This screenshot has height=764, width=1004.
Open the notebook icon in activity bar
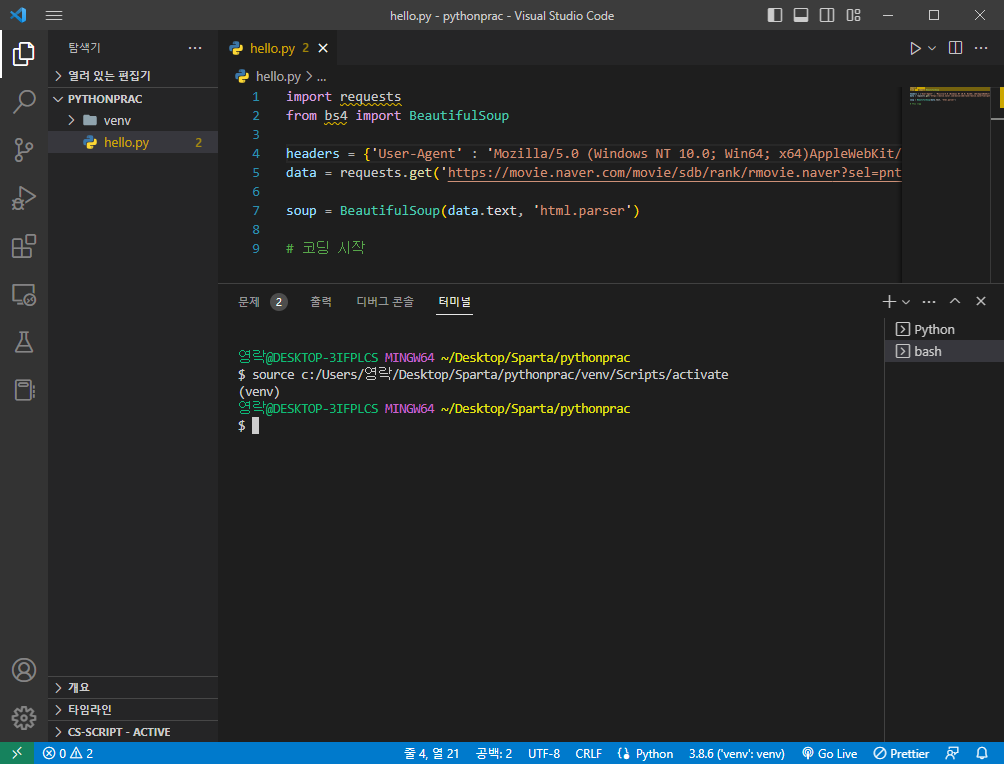click(24, 390)
